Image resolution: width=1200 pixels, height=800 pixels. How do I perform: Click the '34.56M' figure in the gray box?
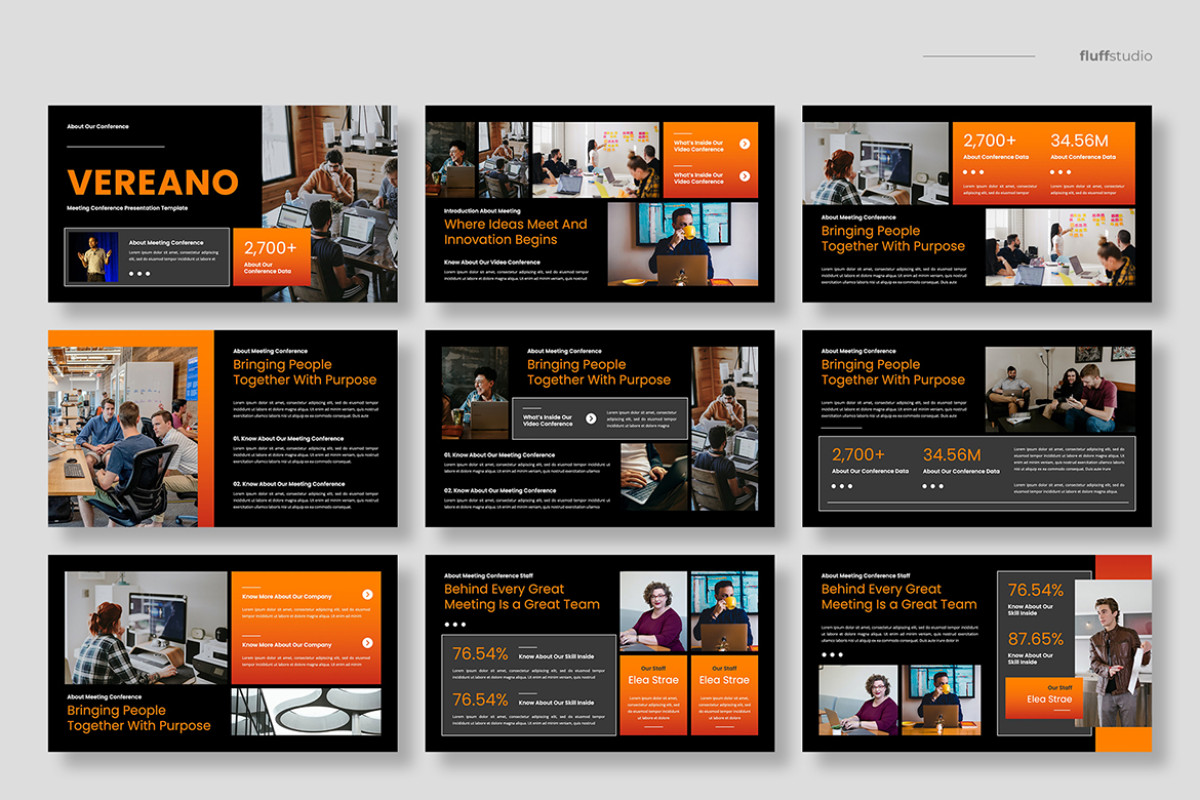pos(952,455)
